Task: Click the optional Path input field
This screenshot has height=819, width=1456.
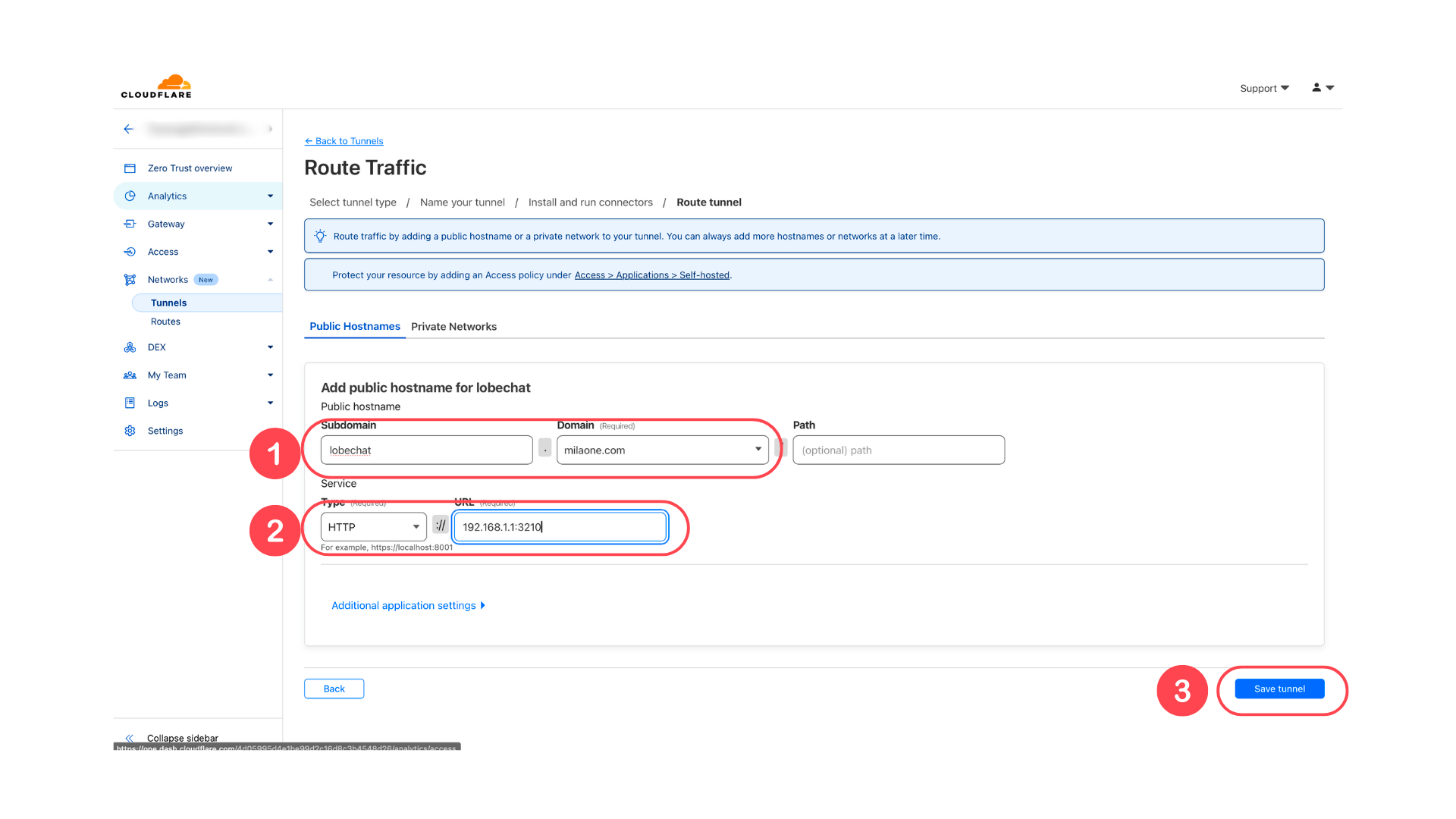Action: 899,450
